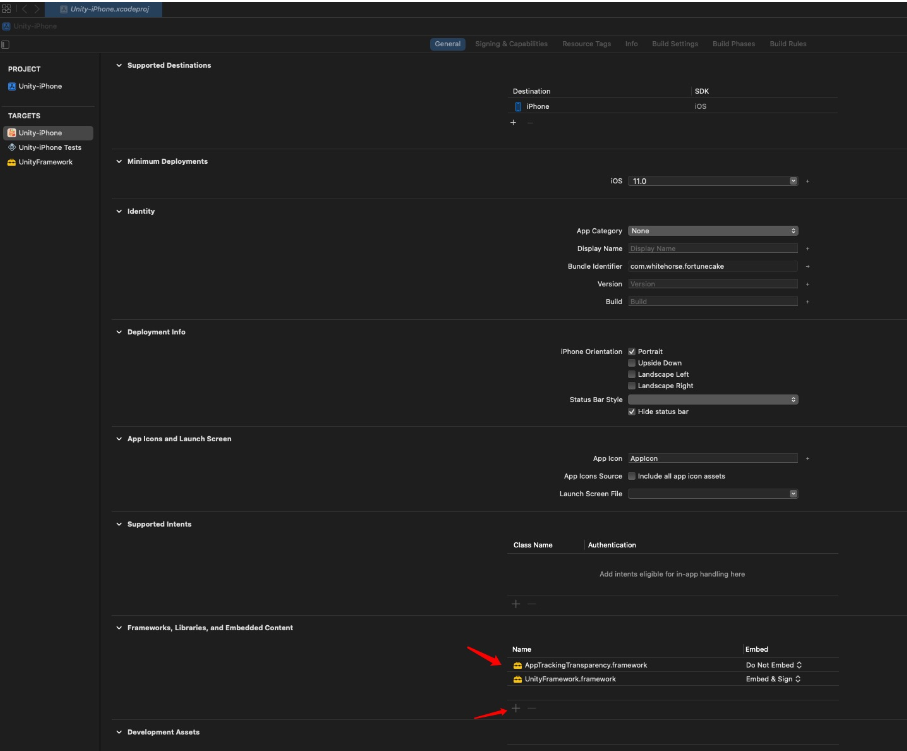This screenshot has height=751, width=907.
Task: Go forward with the right chevron
Action: coord(36,9)
